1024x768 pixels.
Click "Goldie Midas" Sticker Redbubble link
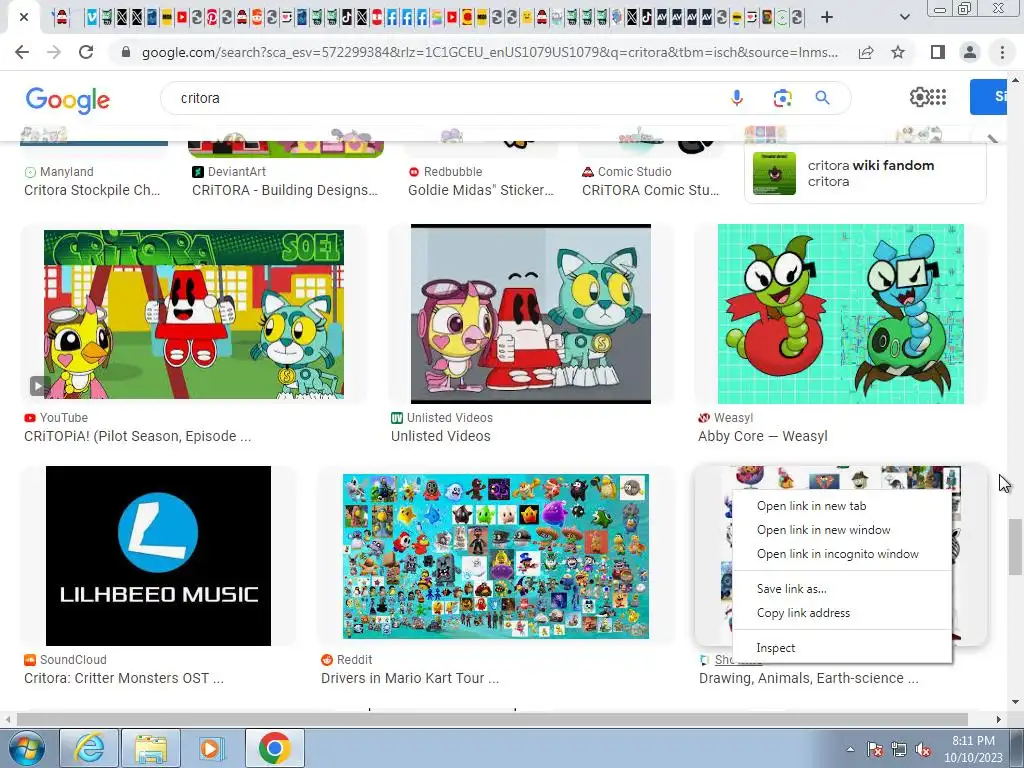coord(481,190)
